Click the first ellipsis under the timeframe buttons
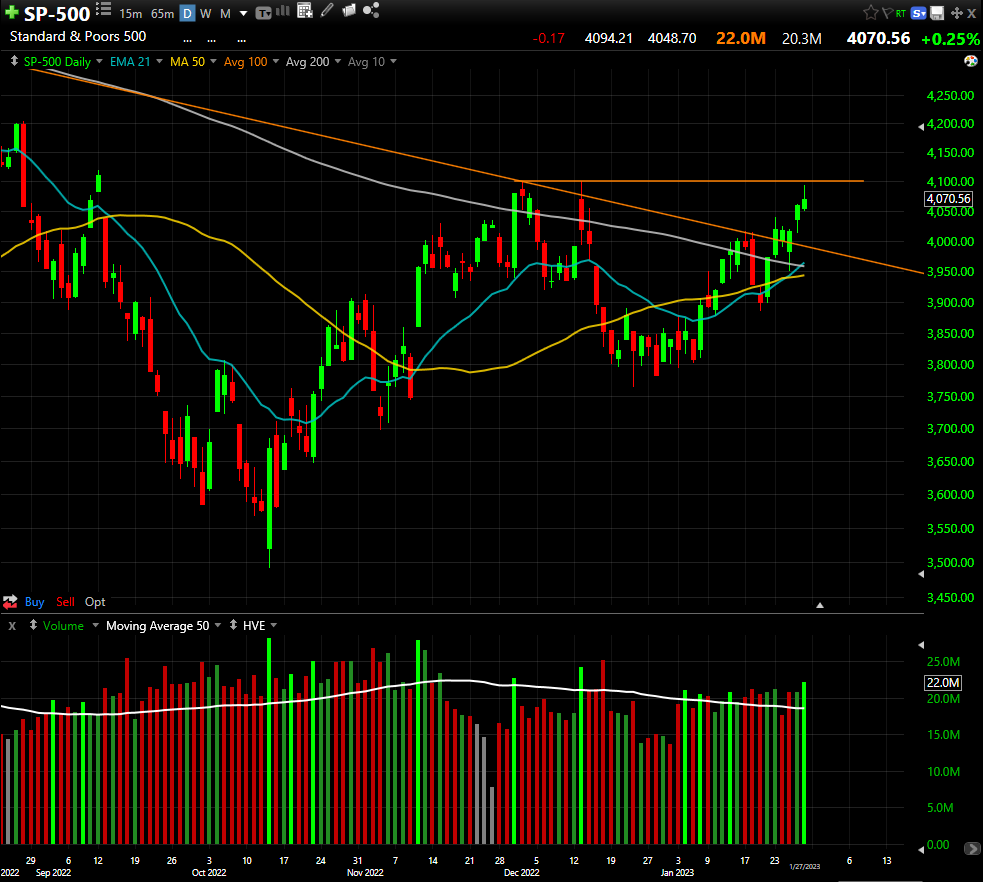Viewport: 983px width, 882px height. point(187,41)
